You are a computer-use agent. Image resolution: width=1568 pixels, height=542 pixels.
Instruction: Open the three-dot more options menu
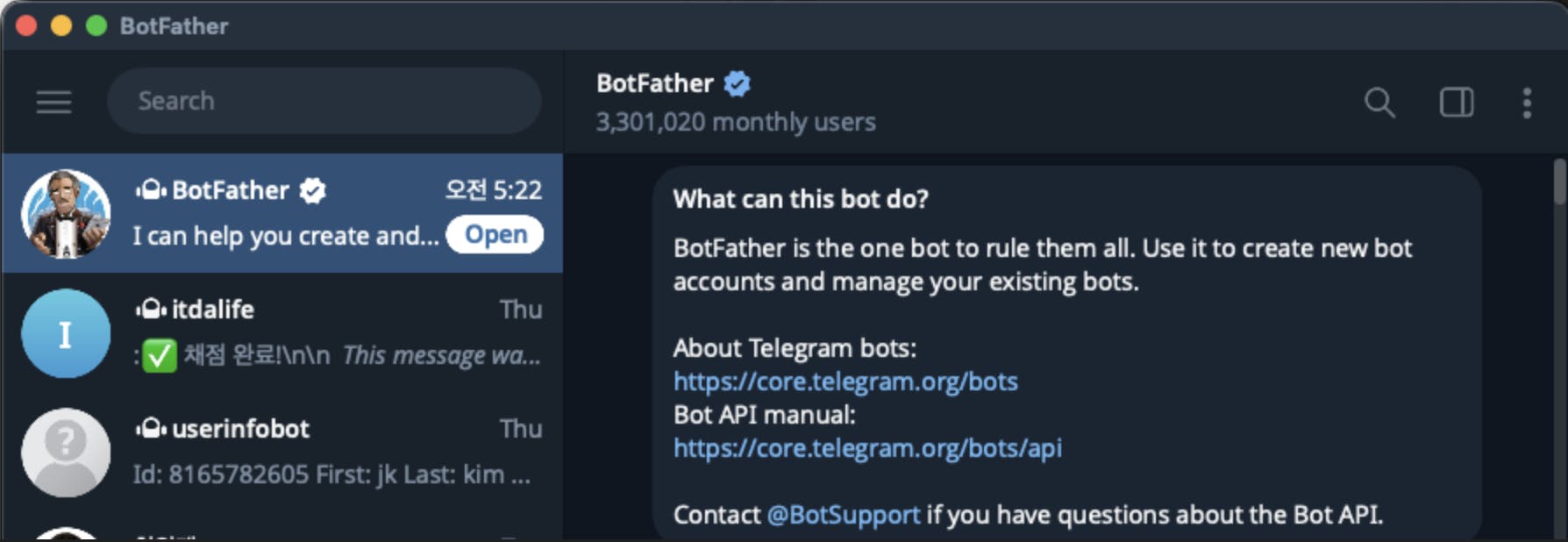[x=1527, y=103]
